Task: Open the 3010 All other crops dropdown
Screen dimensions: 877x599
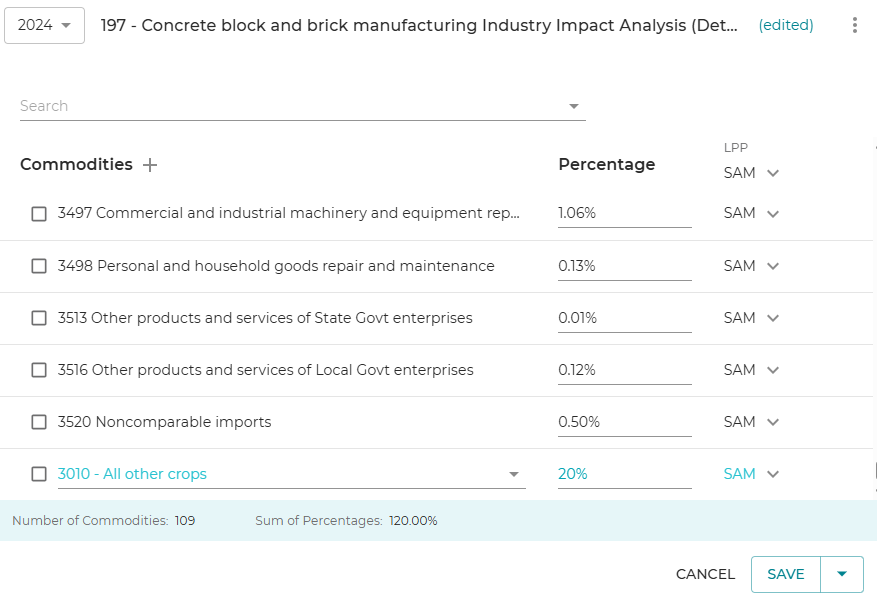Action: 514,474
